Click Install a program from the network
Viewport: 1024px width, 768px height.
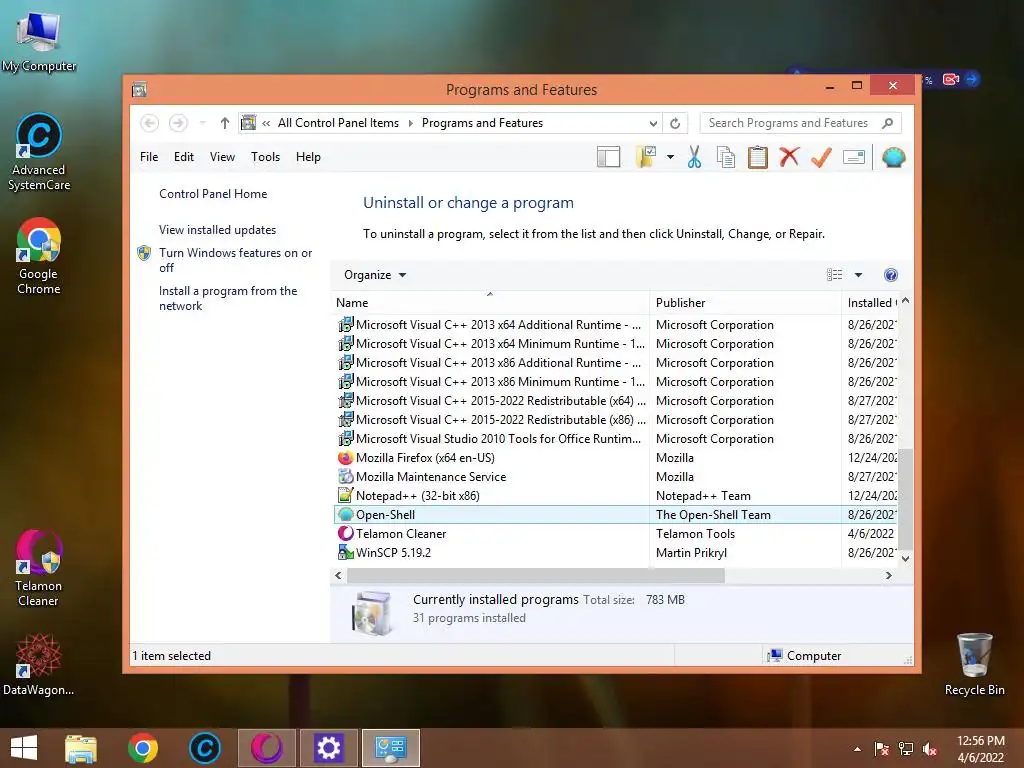click(x=228, y=298)
